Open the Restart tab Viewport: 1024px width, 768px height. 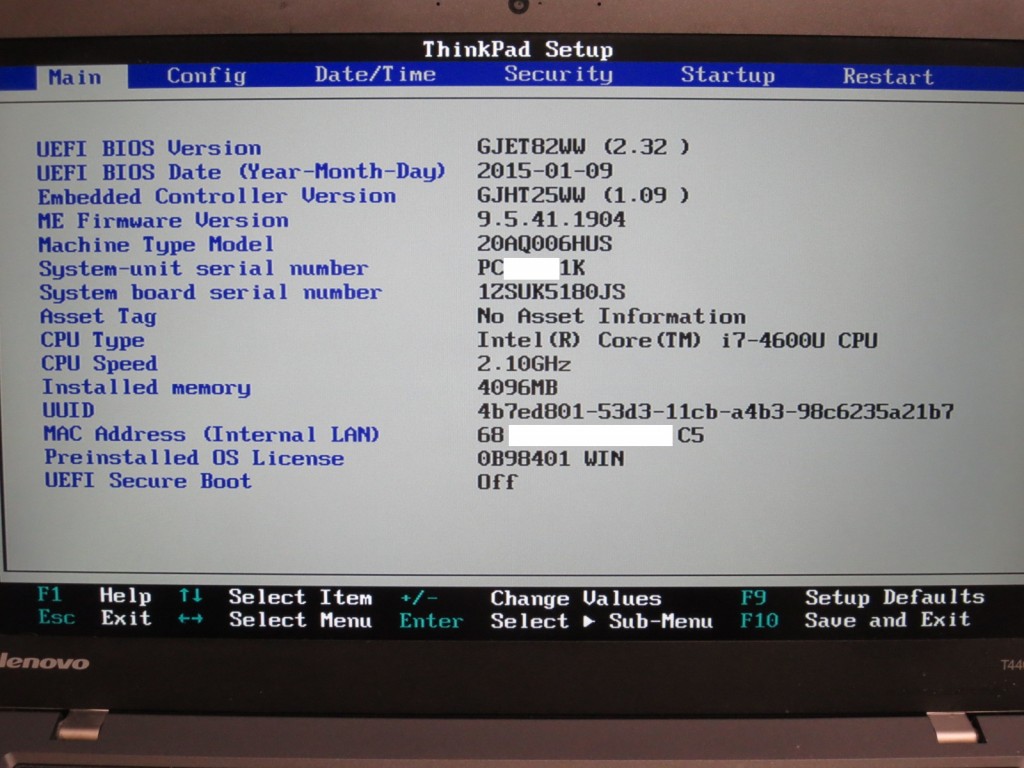click(x=888, y=76)
